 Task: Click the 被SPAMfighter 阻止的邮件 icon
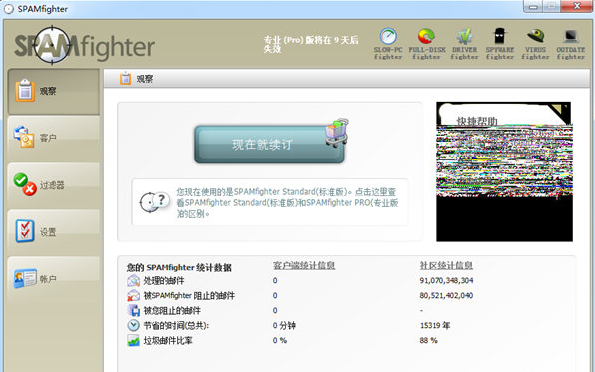pos(134,295)
